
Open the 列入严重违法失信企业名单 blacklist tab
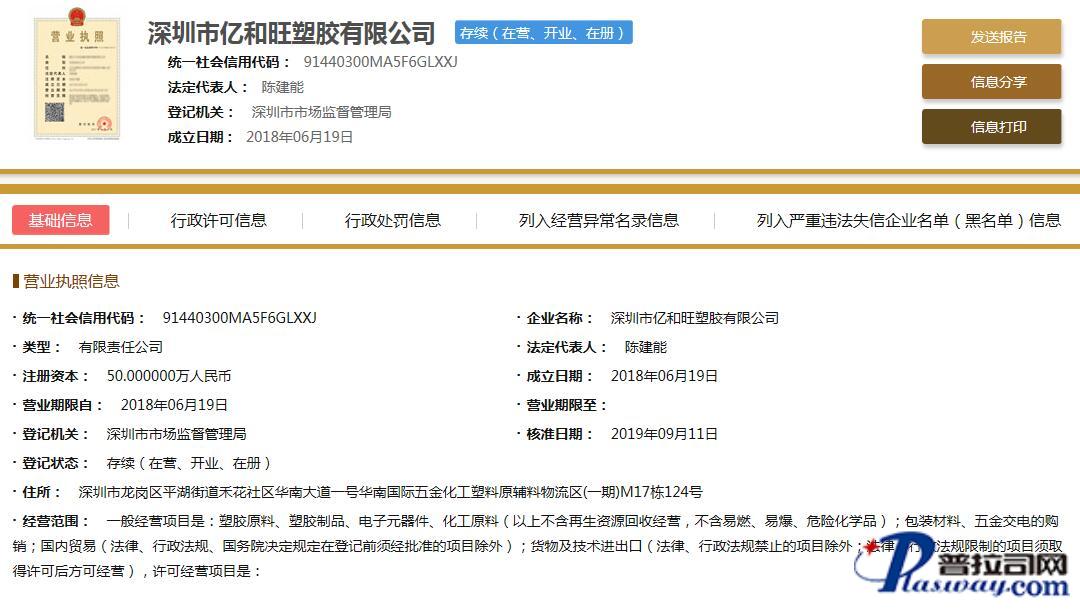click(x=908, y=220)
